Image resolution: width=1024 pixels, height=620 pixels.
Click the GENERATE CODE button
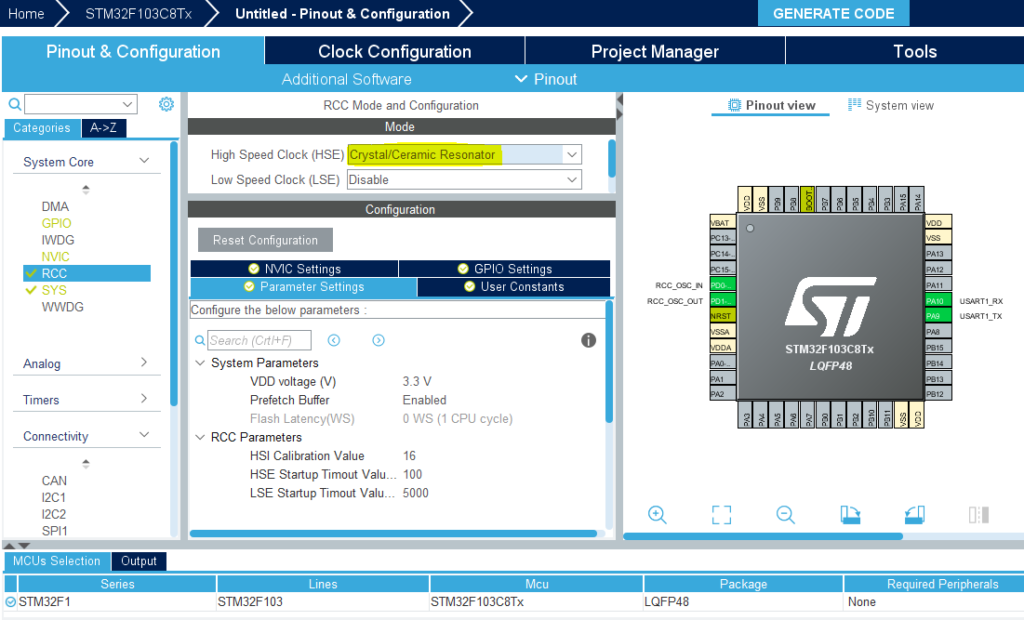pos(833,13)
